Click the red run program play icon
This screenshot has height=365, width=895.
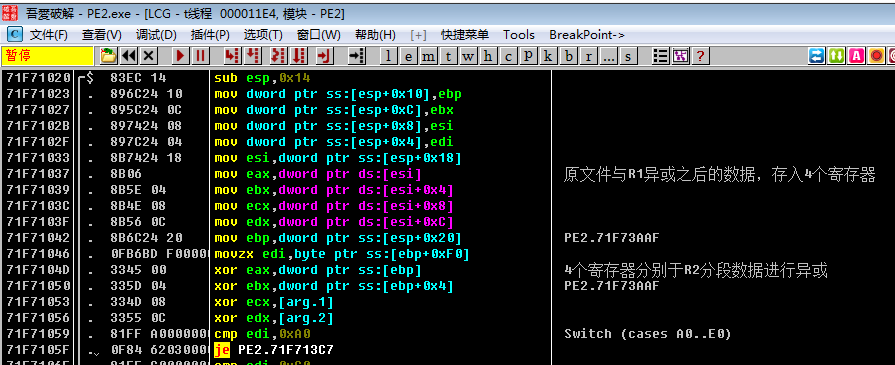180,55
